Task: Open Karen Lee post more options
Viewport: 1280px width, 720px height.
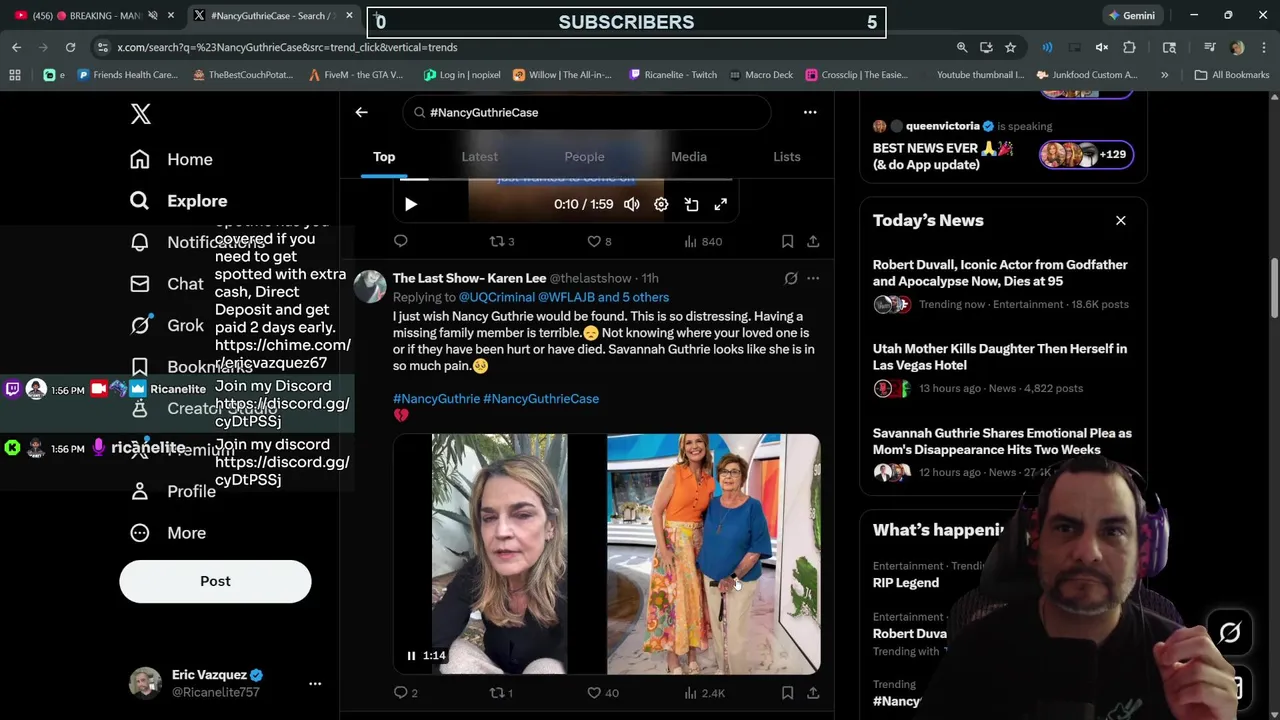Action: (x=813, y=278)
